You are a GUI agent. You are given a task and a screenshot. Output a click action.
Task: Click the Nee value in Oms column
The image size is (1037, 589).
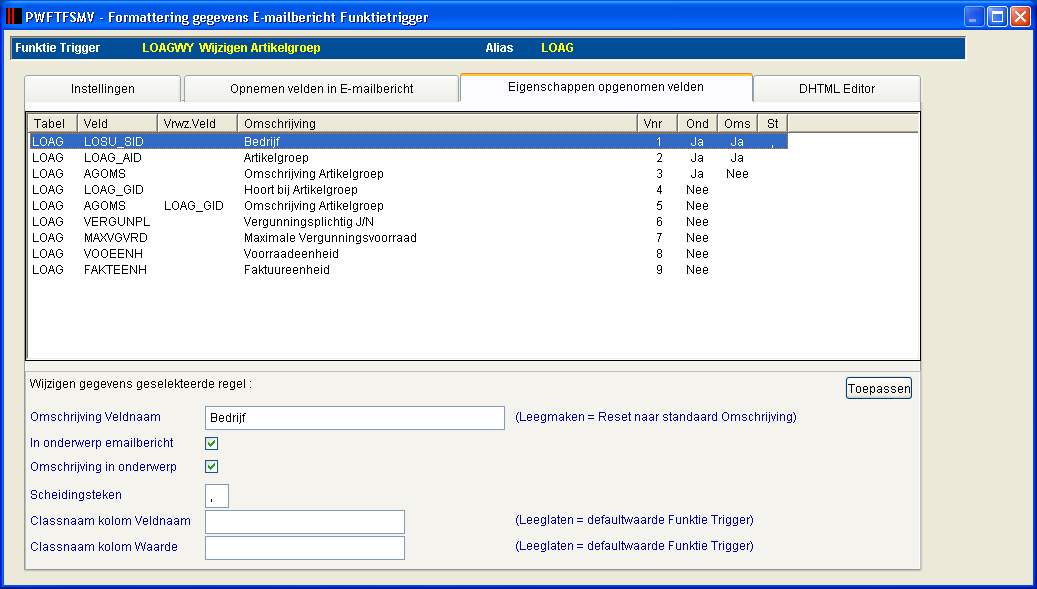(737, 174)
